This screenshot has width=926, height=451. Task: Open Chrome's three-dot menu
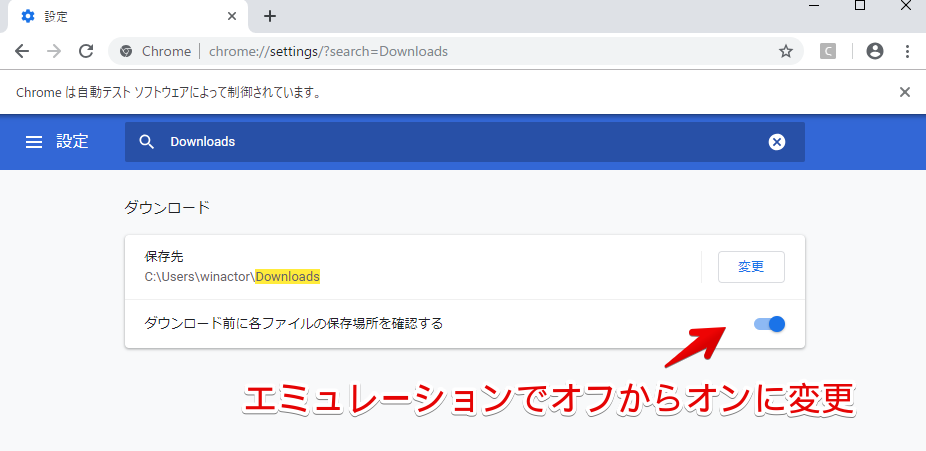point(908,51)
